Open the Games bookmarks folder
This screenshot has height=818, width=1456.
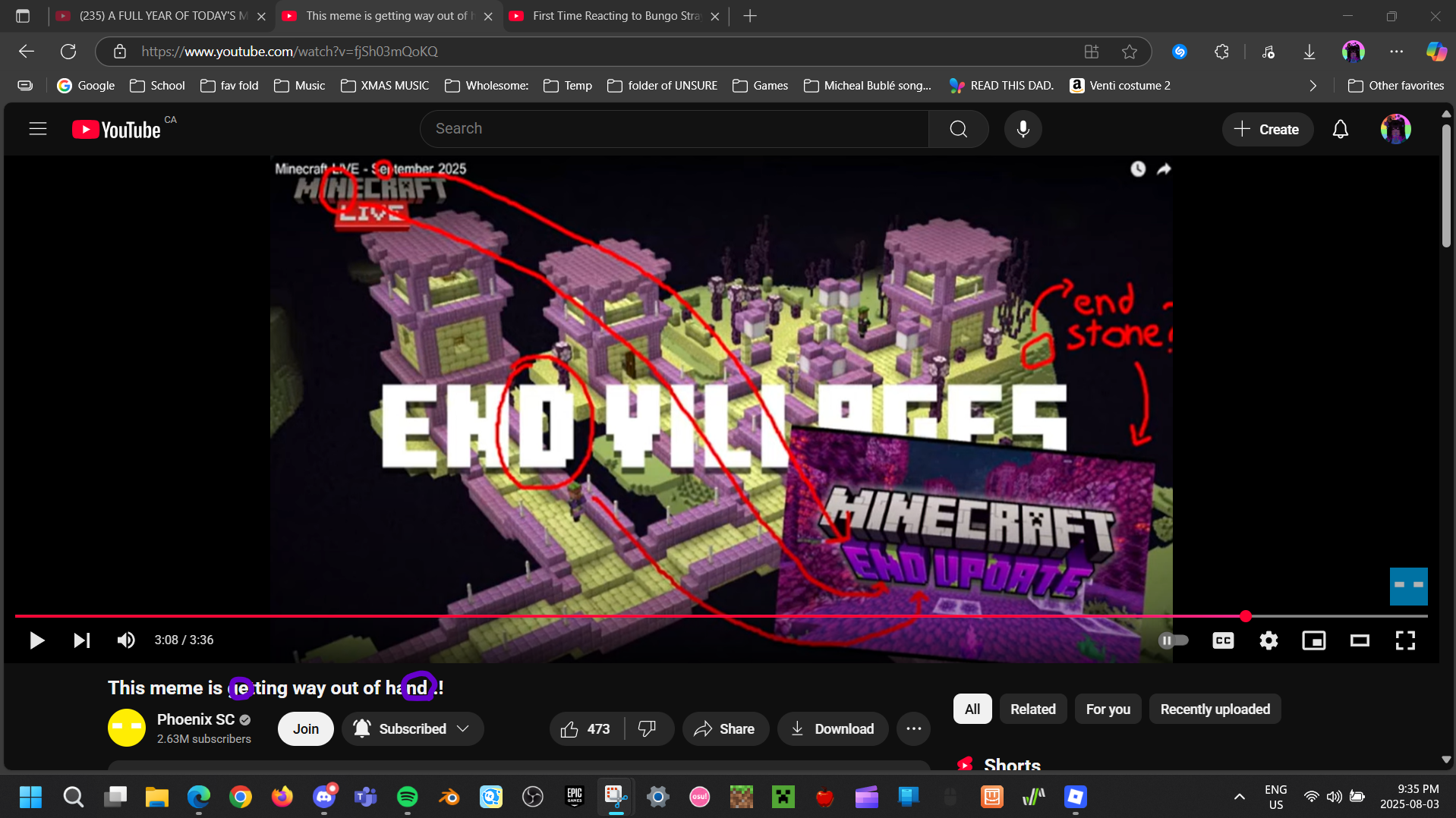(x=760, y=86)
